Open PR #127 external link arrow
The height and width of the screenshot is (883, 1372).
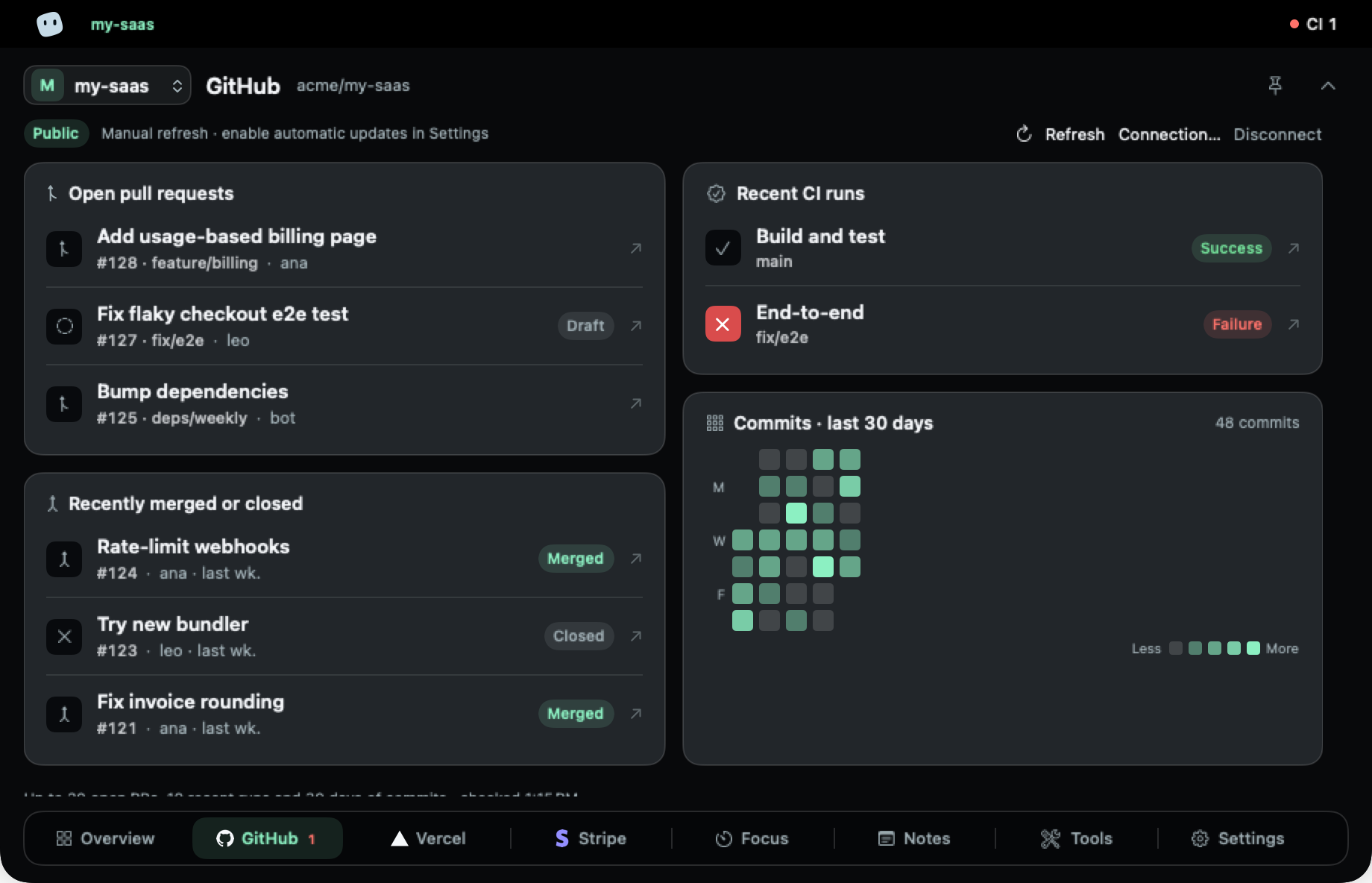click(x=636, y=326)
